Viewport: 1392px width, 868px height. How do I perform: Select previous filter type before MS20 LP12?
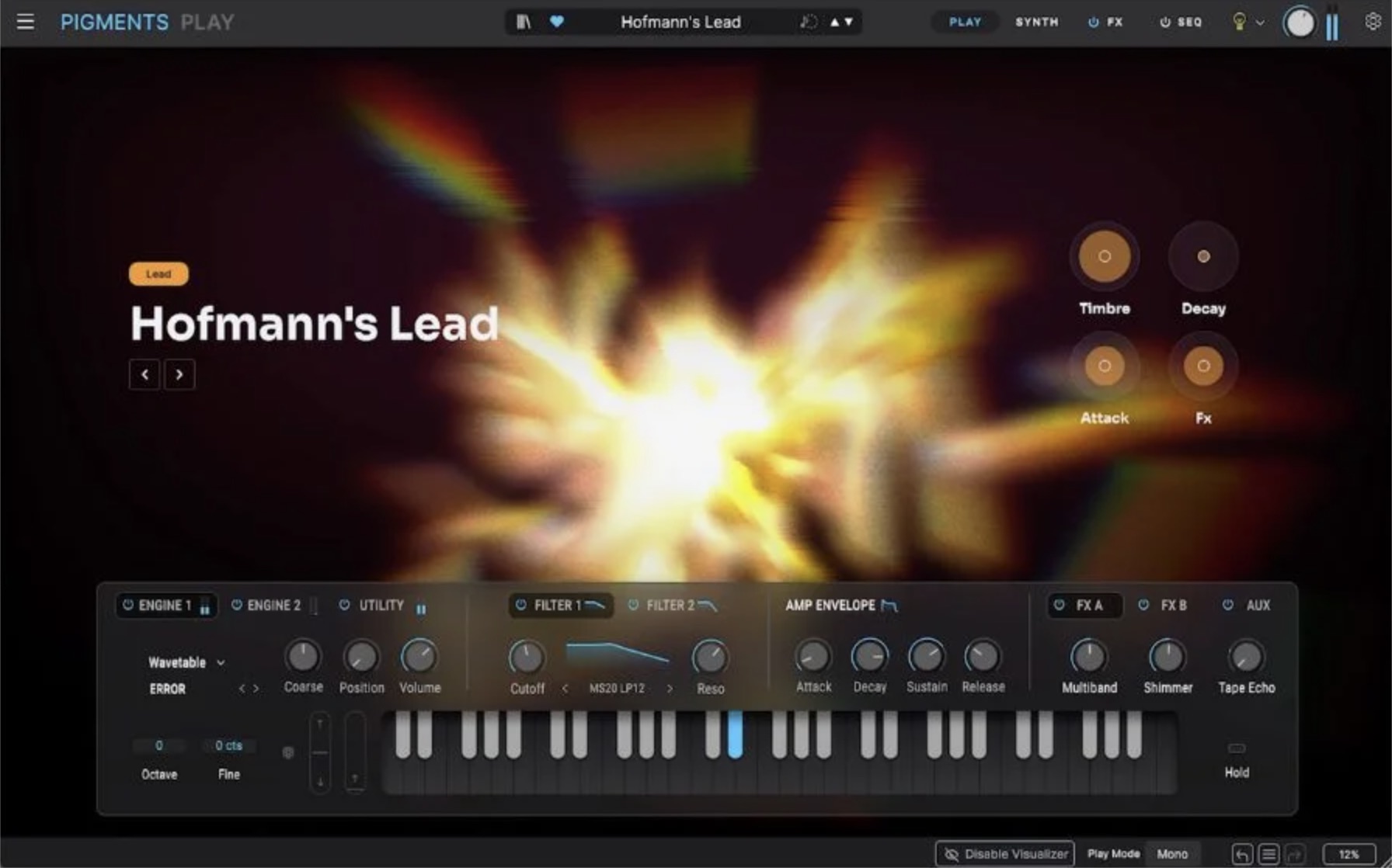pos(565,688)
